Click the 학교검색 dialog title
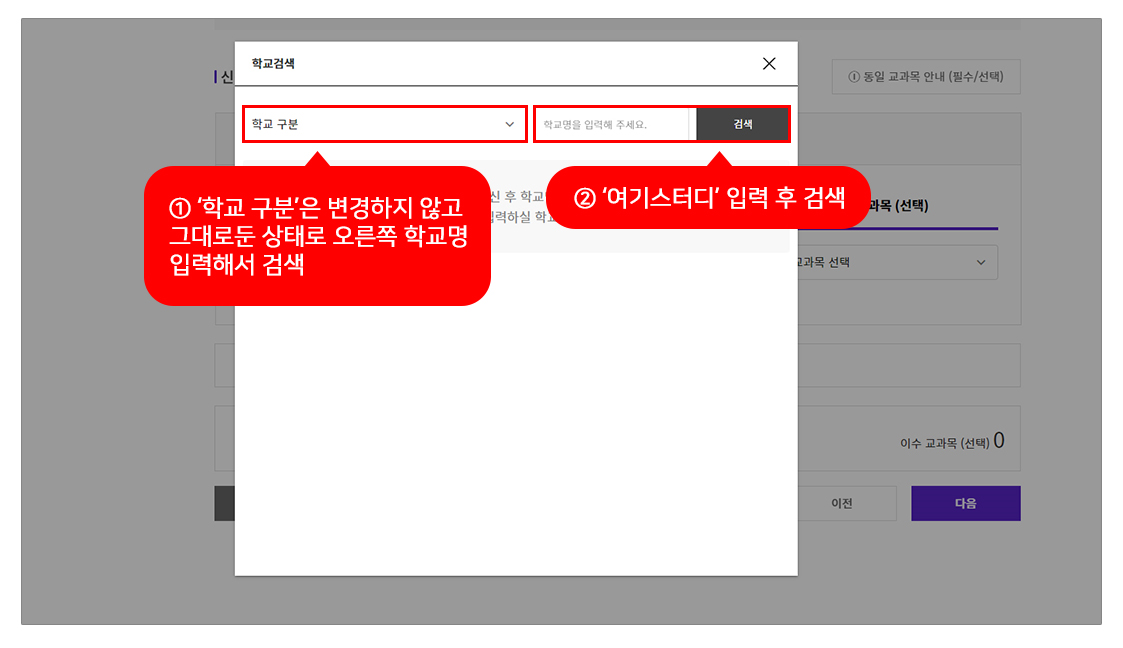1123x648 pixels. (273, 64)
